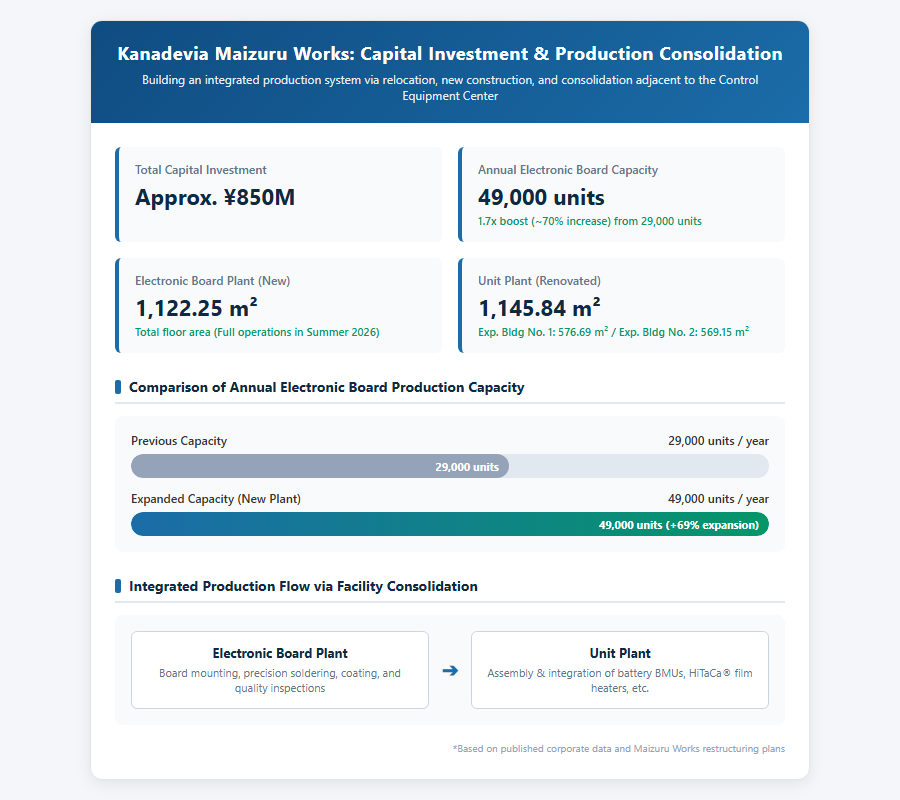
Task: Click the "Assembly & integration of battery BMUs" description
Action: click(620, 681)
